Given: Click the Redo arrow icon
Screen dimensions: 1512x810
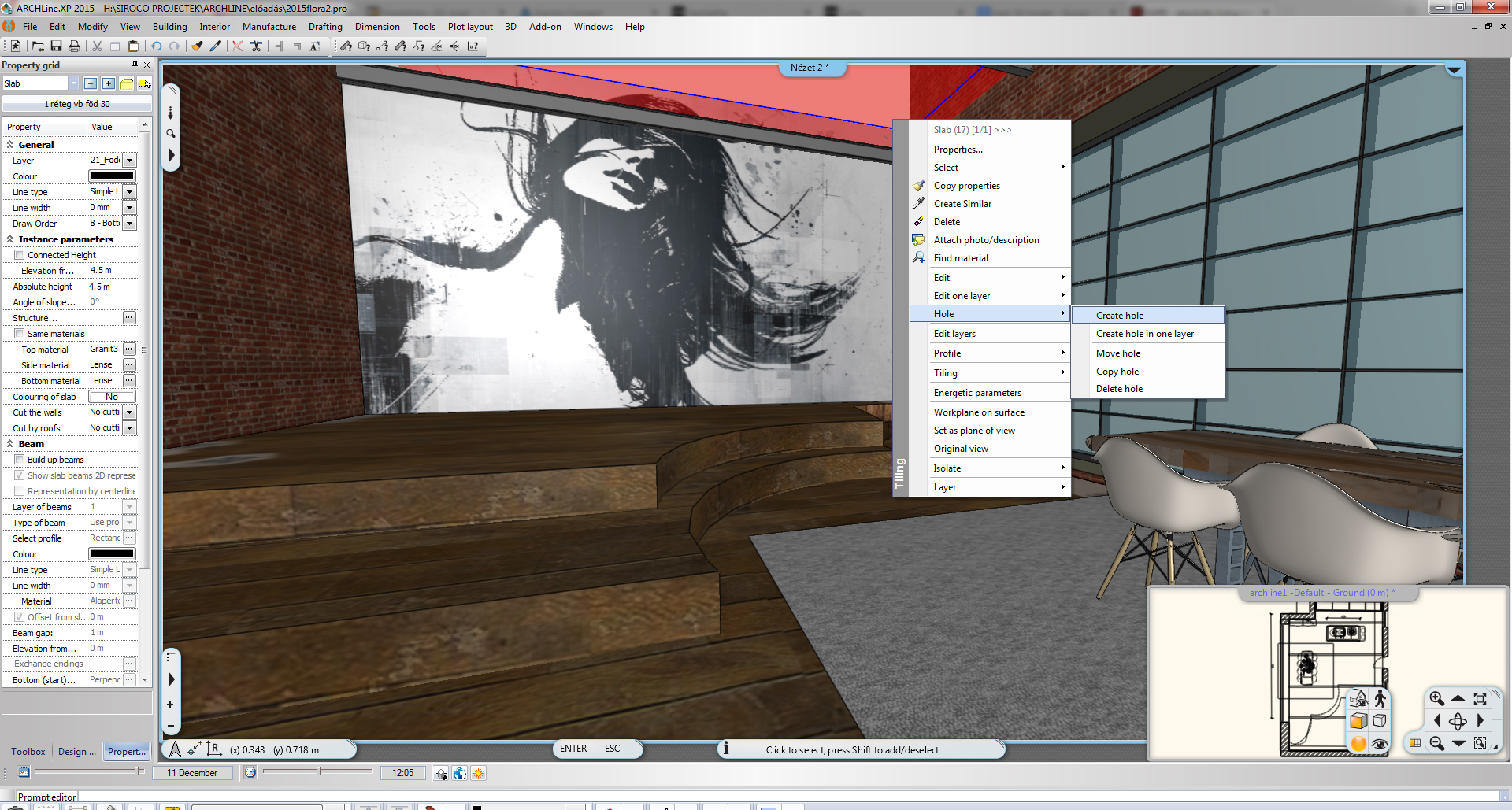Looking at the screenshot, I should coord(174,46).
